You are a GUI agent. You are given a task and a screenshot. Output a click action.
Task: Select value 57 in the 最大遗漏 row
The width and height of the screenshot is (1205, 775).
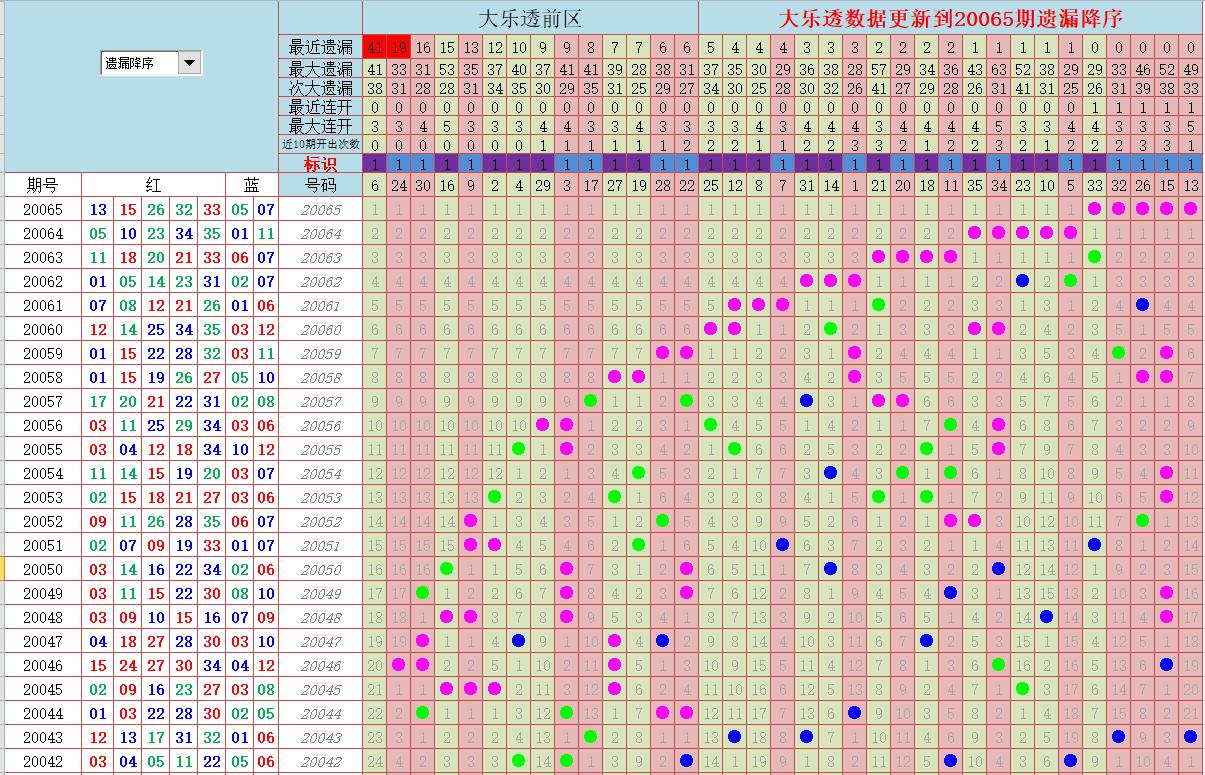(x=878, y=69)
